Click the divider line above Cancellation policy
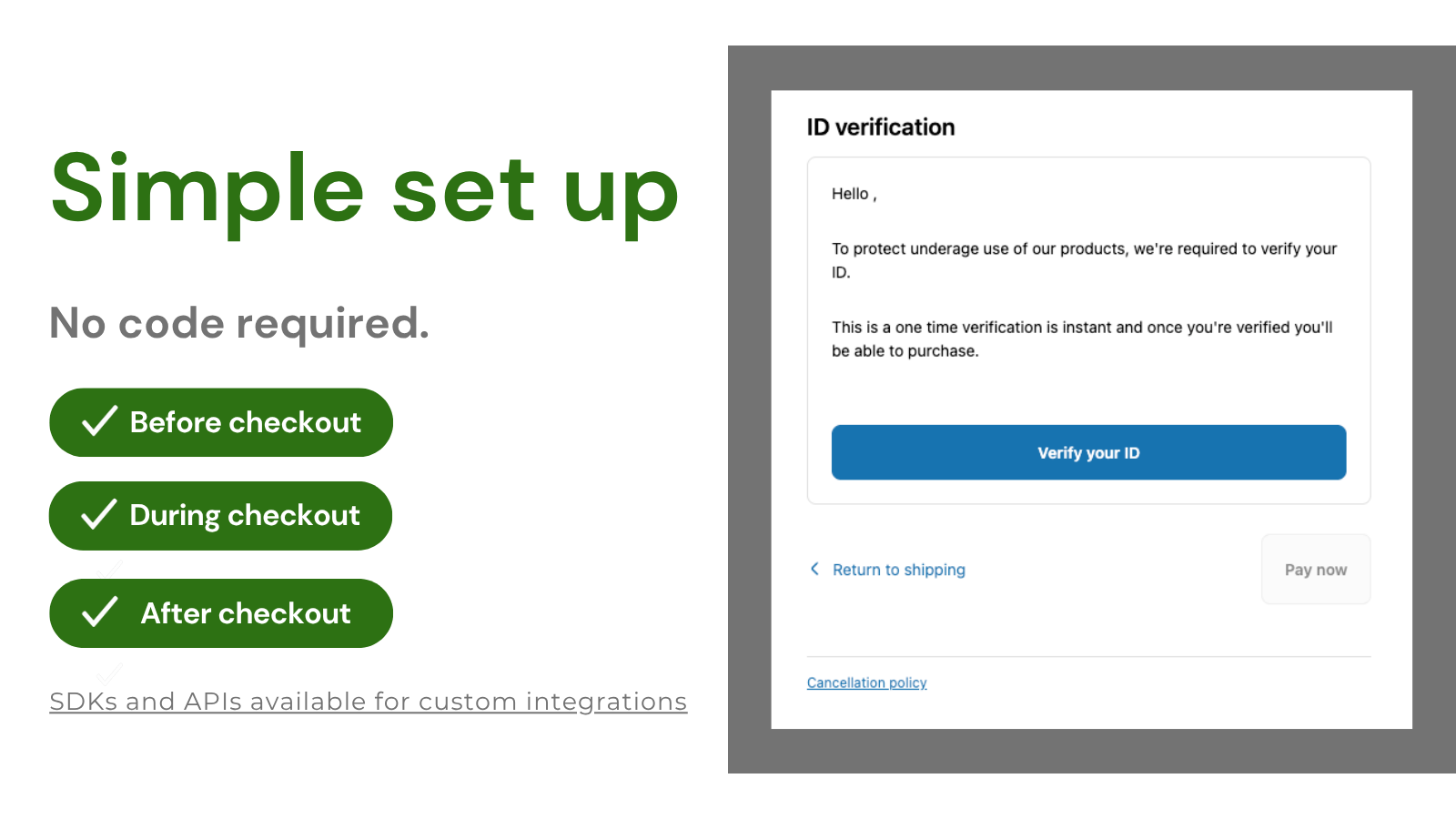 point(1088,656)
